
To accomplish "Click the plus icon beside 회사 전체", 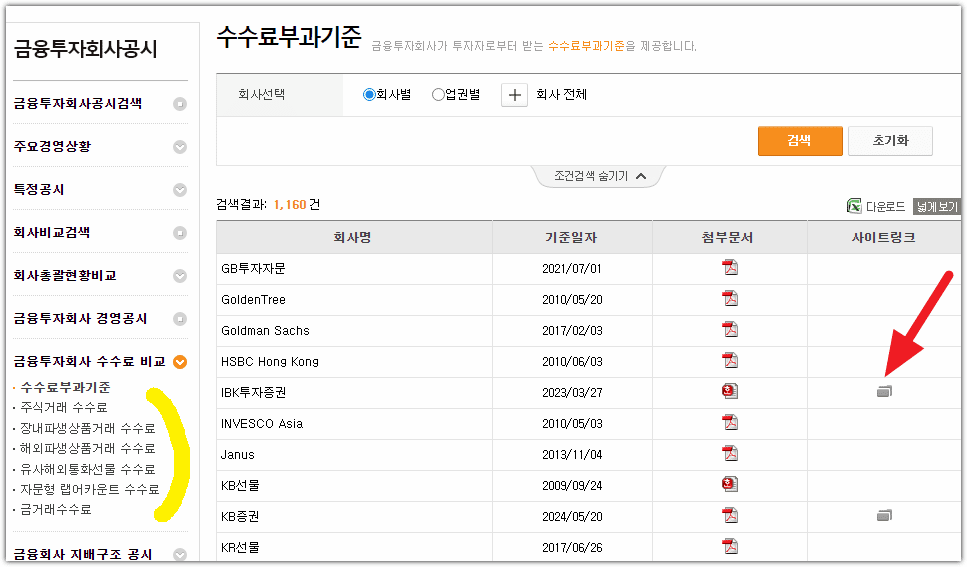I will [514, 95].
